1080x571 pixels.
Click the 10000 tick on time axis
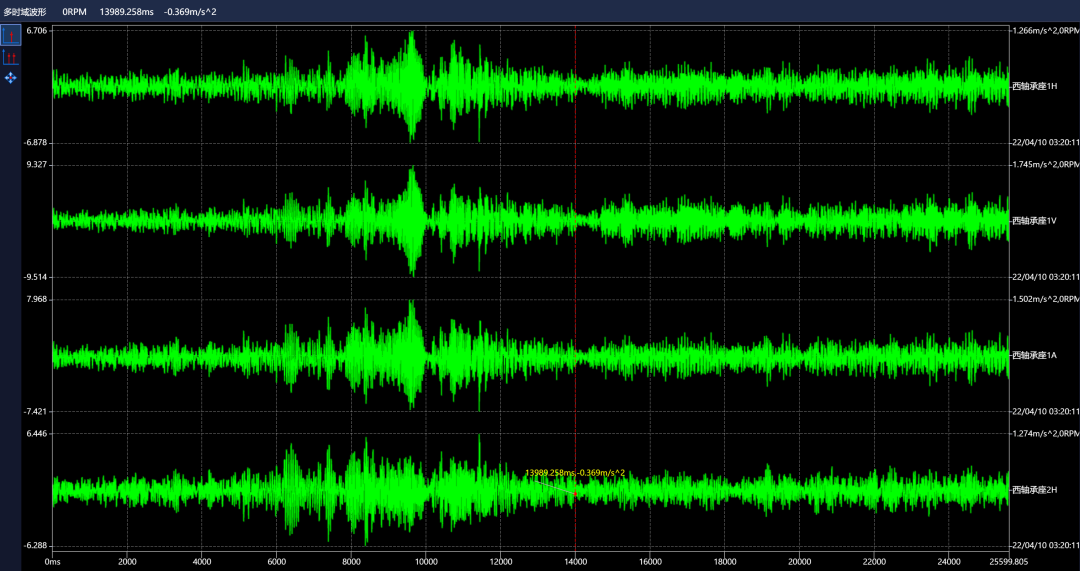click(x=426, y=561)
